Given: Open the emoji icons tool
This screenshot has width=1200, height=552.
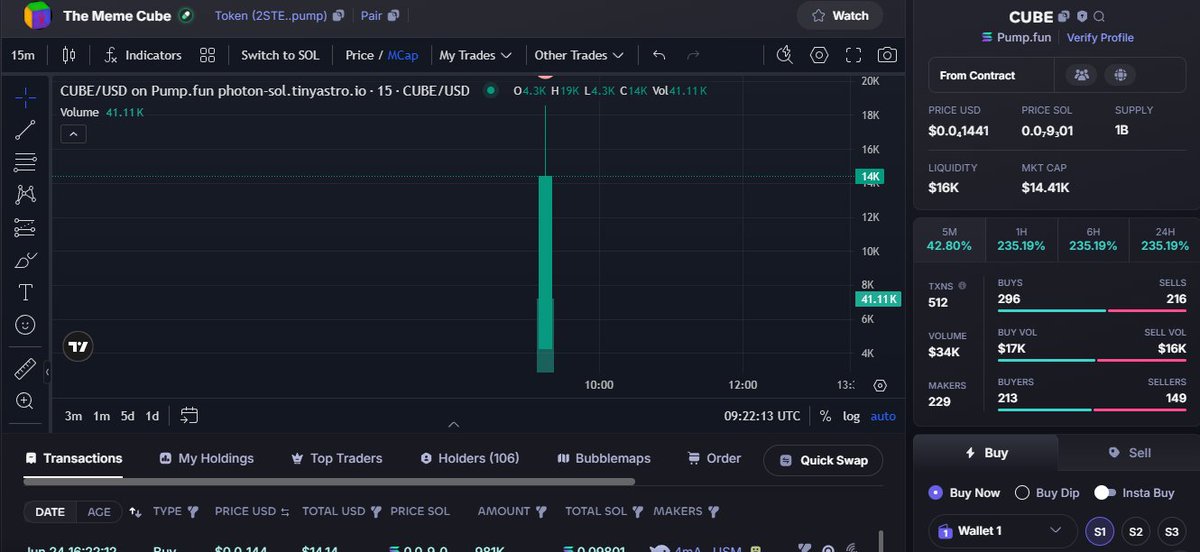Looking at the screenshot, I should 26,325.
